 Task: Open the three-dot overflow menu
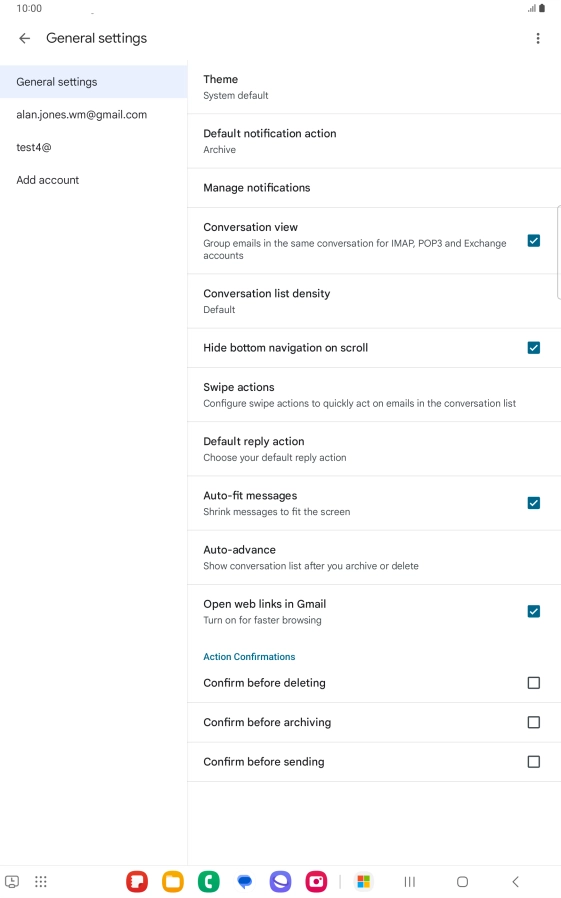click(538, 38)
